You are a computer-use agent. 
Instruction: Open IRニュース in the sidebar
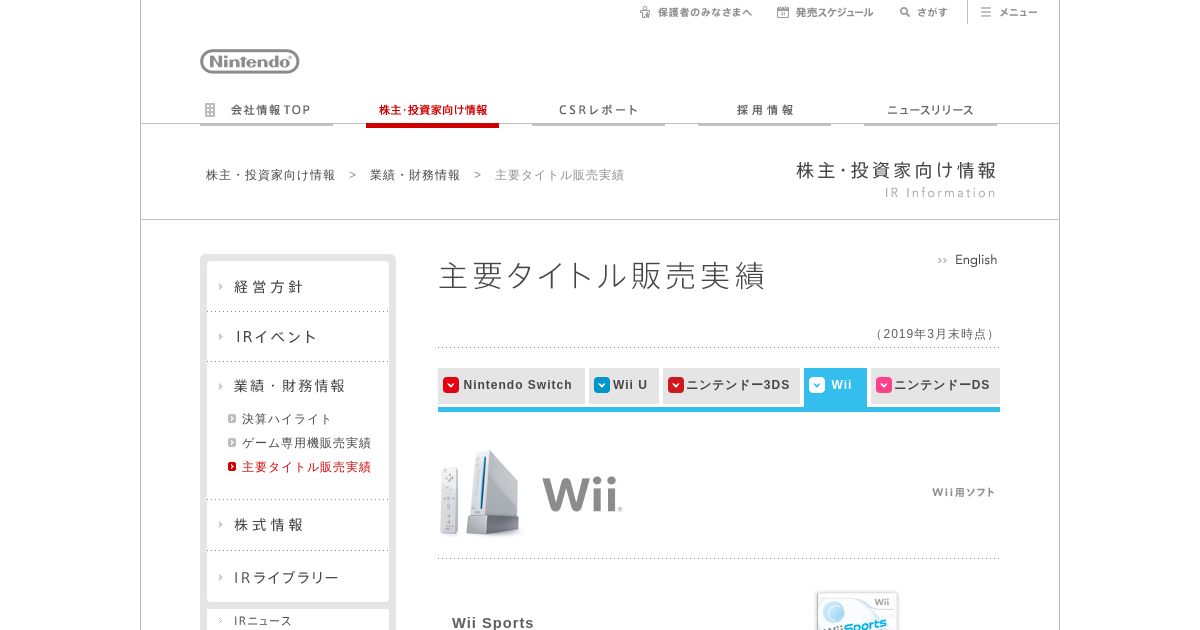pyautogui.click(x=298, y=620)
